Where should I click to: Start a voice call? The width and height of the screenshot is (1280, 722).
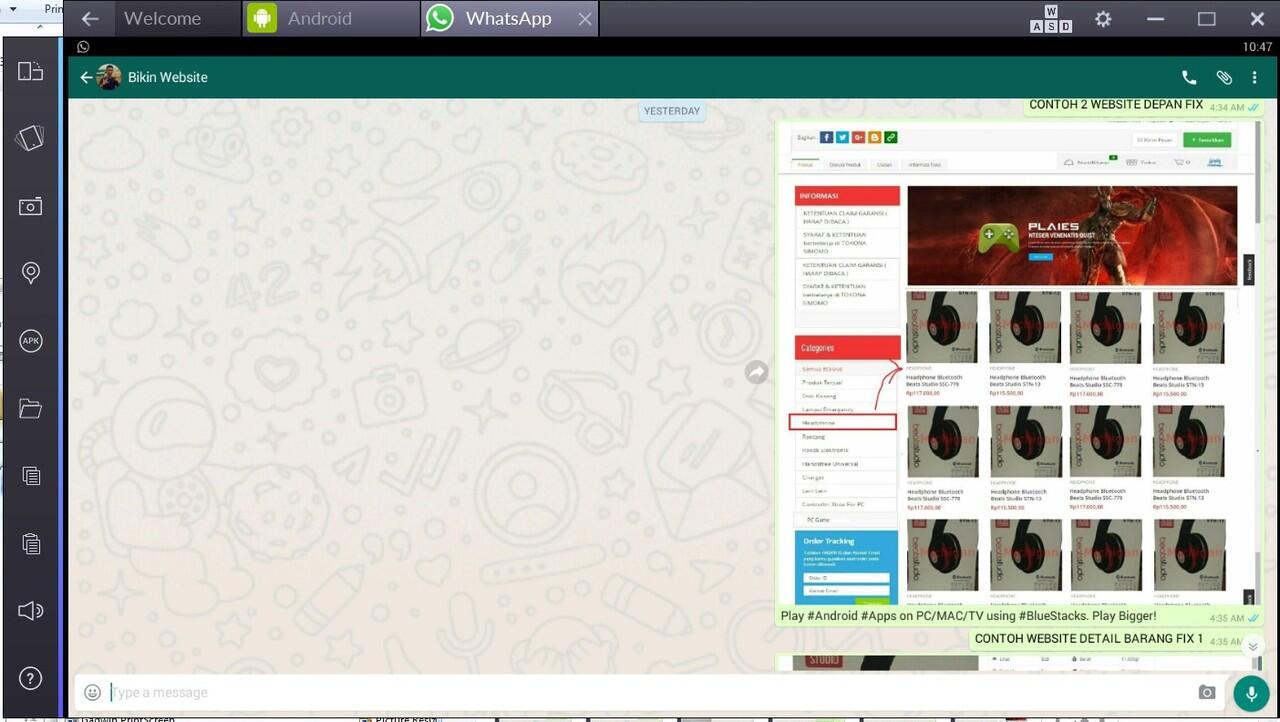[x=1189, y=77]
